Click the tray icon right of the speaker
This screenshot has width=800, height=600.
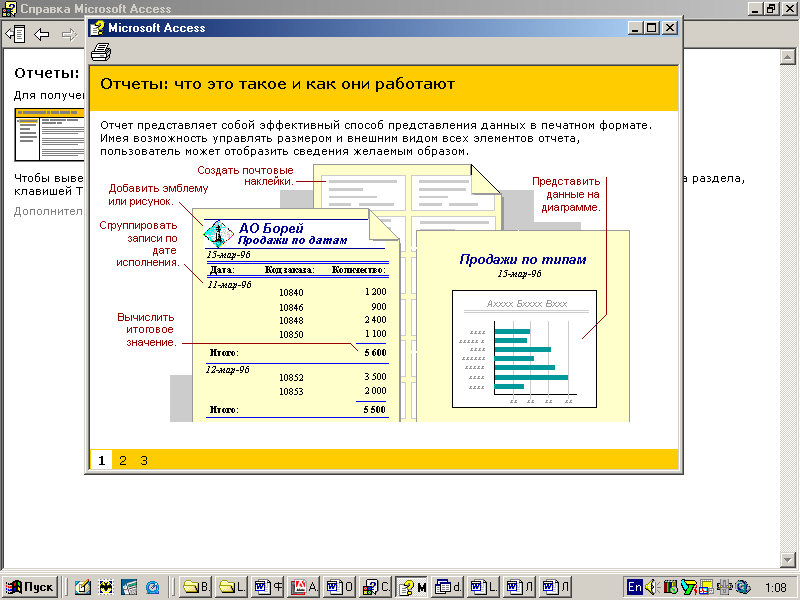(x=670, y=587)
